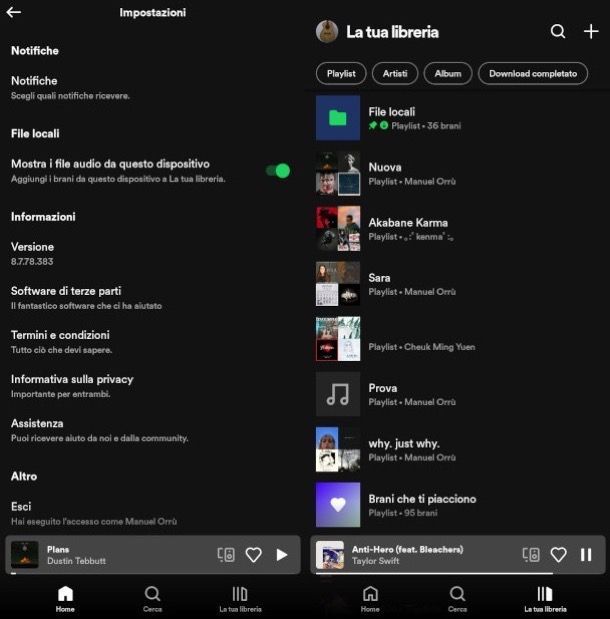Tap Home in the left screen's navigation
610x619 pixels.
pos(65,599)
